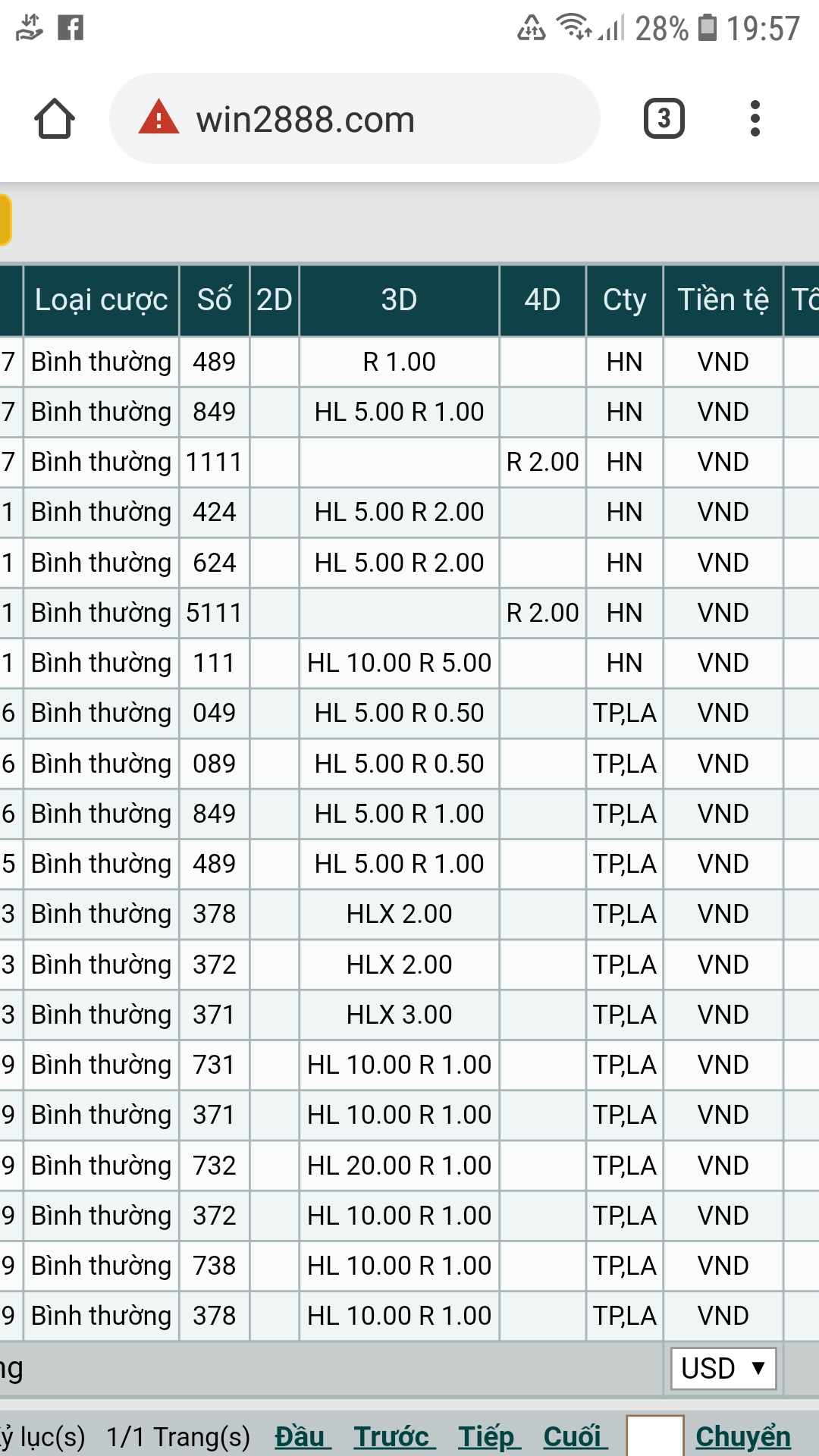
Task: Tap the browser home icon
Action: coord(55,119)
